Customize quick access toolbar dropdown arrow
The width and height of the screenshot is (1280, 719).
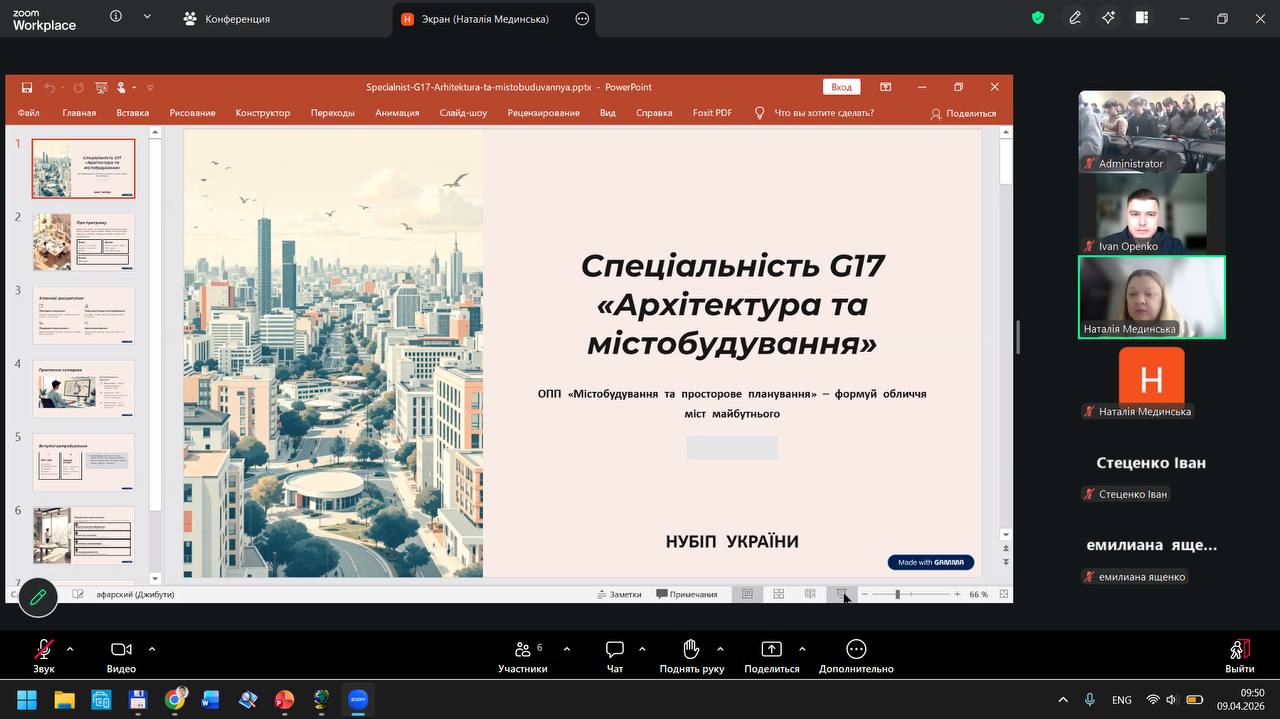150,88
